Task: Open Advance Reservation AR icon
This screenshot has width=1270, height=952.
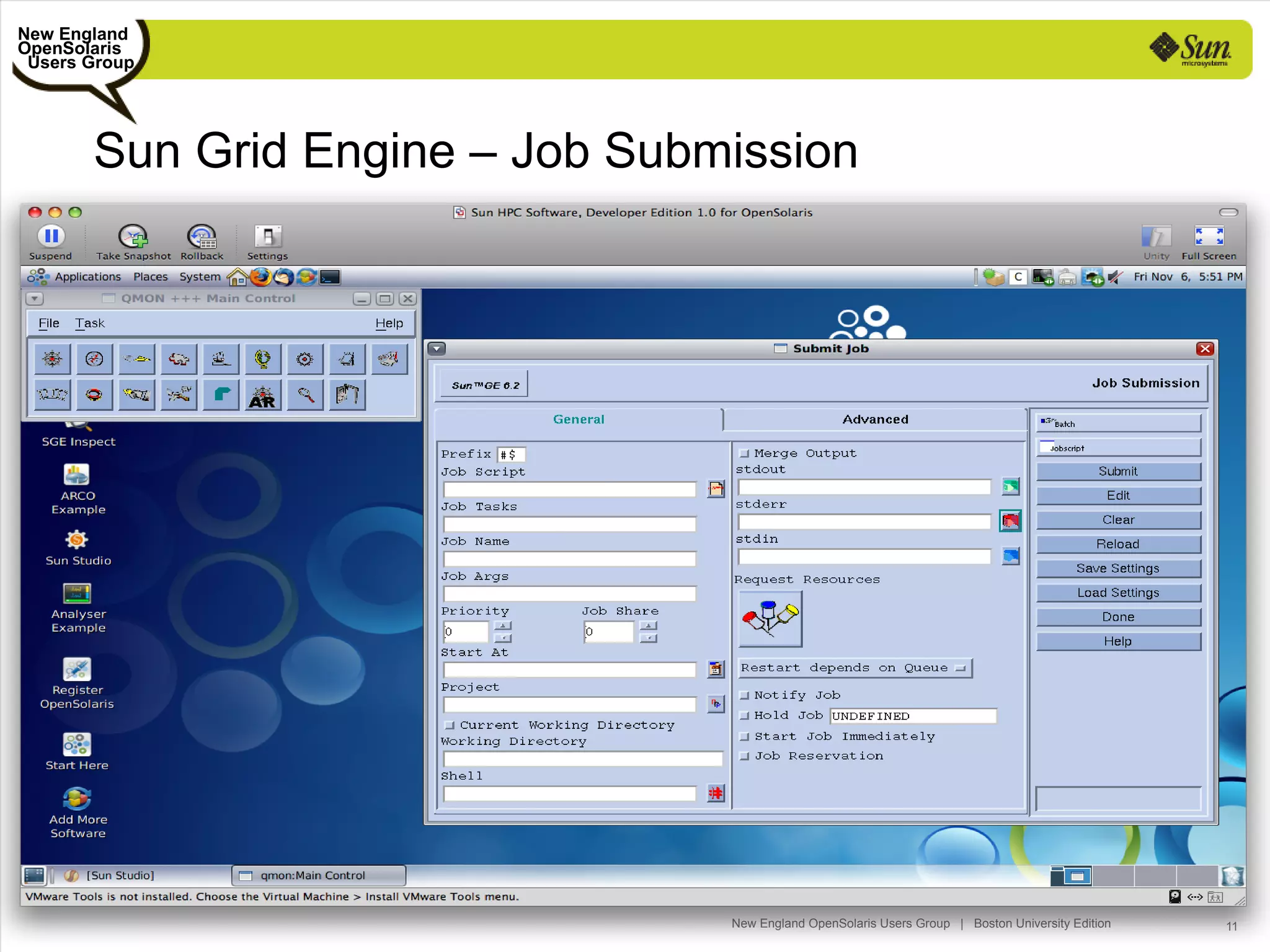Action: click(263, 395)
